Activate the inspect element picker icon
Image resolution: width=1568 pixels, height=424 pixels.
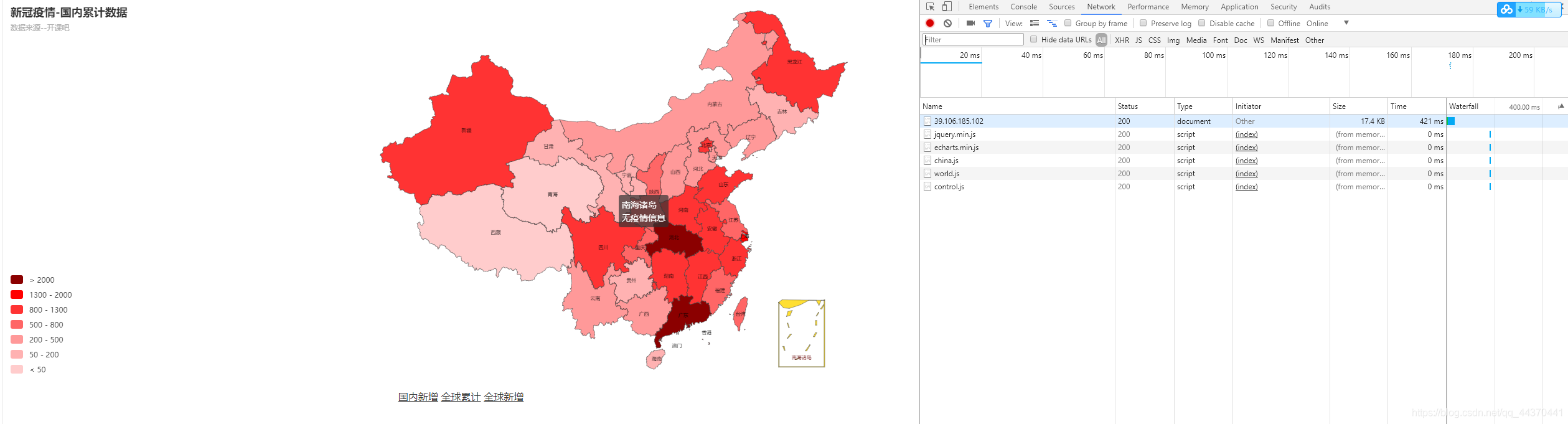point(930,7)
